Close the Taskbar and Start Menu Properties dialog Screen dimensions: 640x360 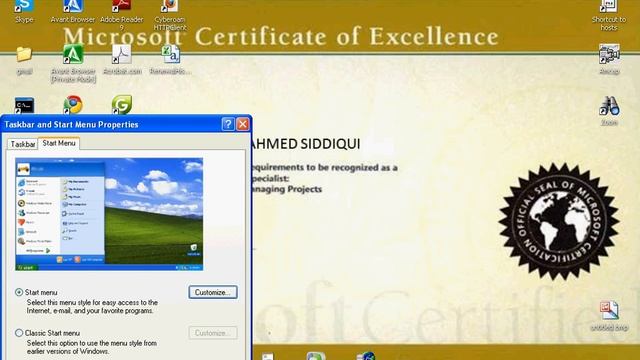pyautogui.click(x=243, y=124)
